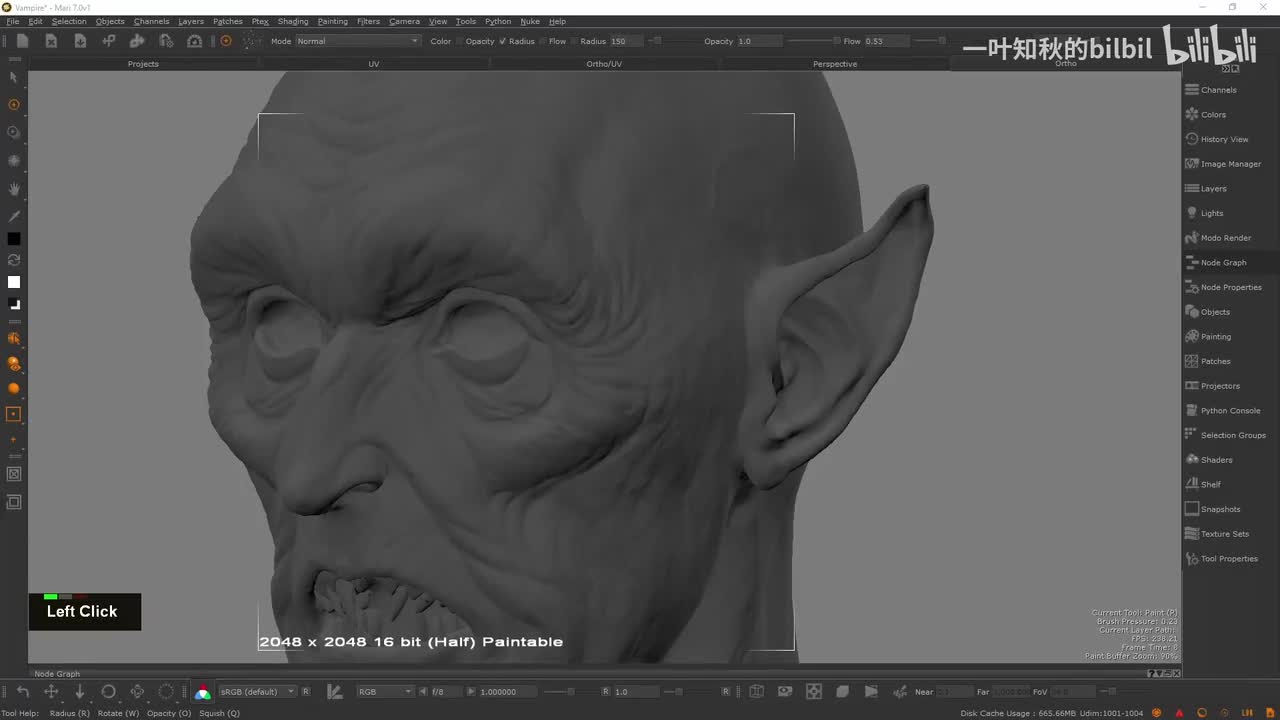
Task: Toggle the Opacity pressure checkbox
Action: pyautogui.click(x=502, y=41)
